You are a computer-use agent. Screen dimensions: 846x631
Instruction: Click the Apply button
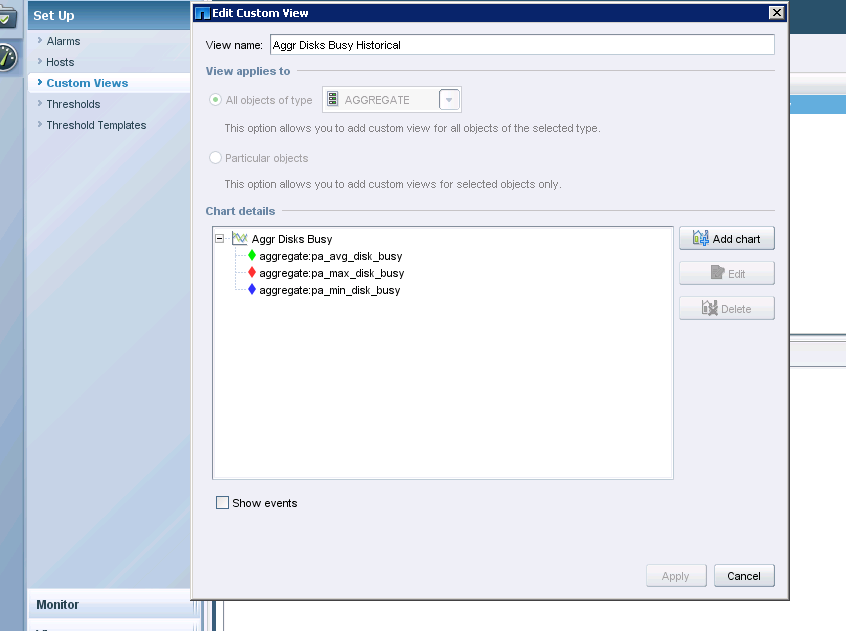click(x=676, y=576)
